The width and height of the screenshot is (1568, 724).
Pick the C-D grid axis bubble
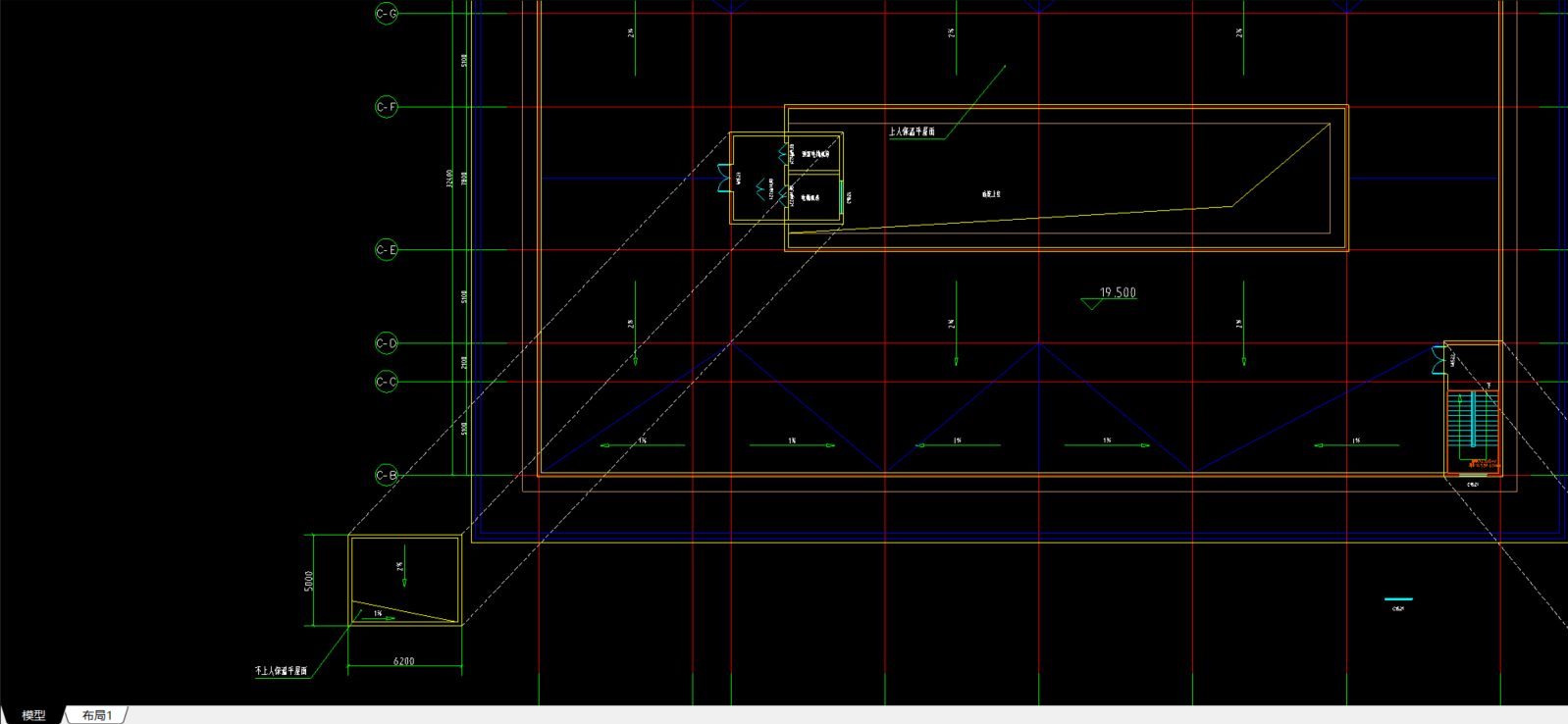coord(387,343)
